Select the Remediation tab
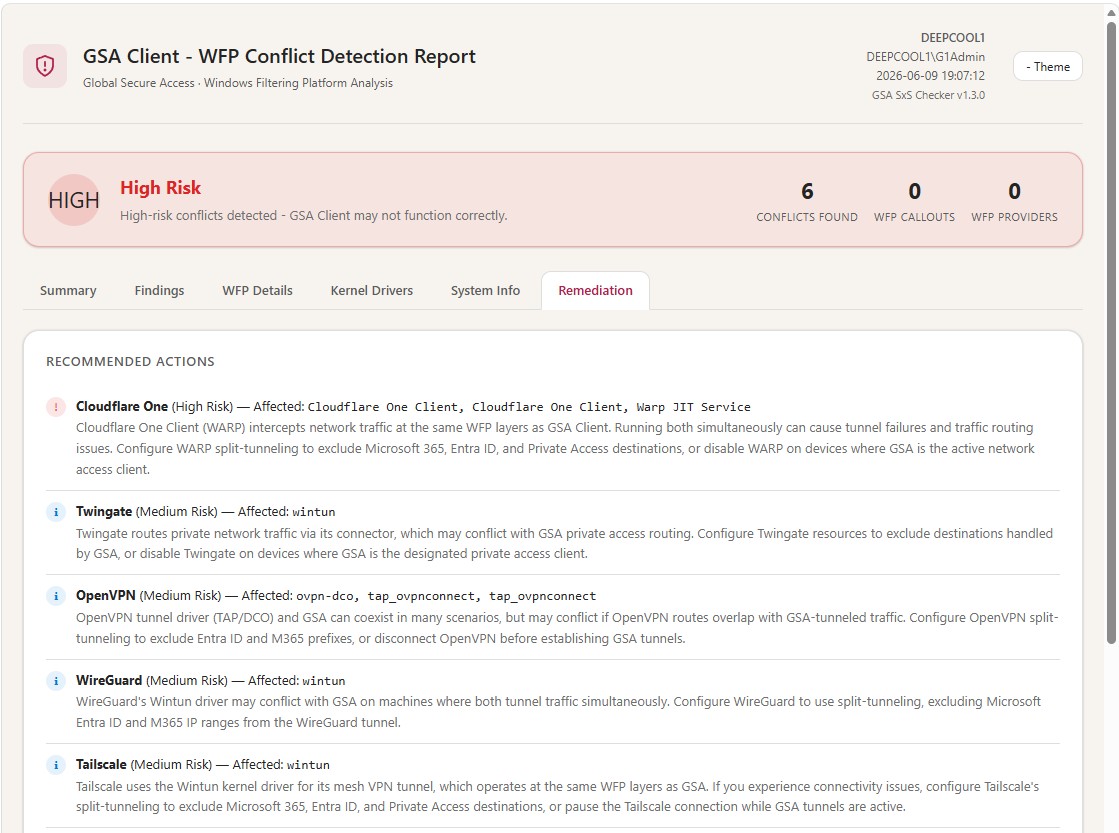This screenshot has height=833, width=1119. point(595,291)
